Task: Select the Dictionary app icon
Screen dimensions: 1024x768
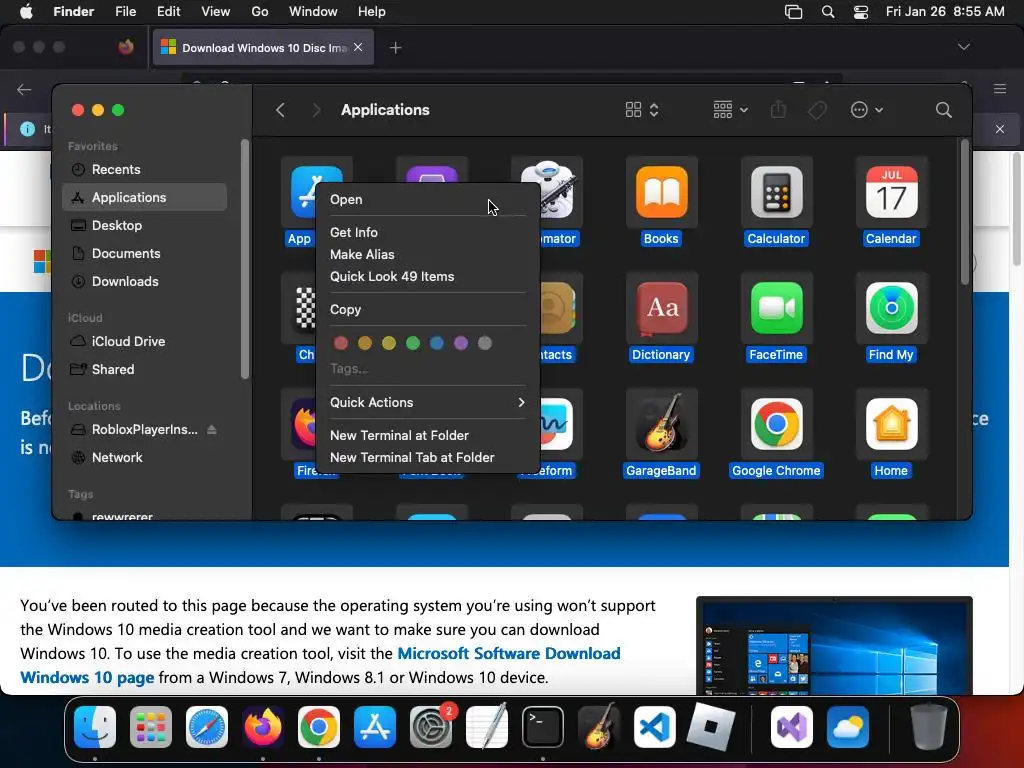Action: (662, 308)
